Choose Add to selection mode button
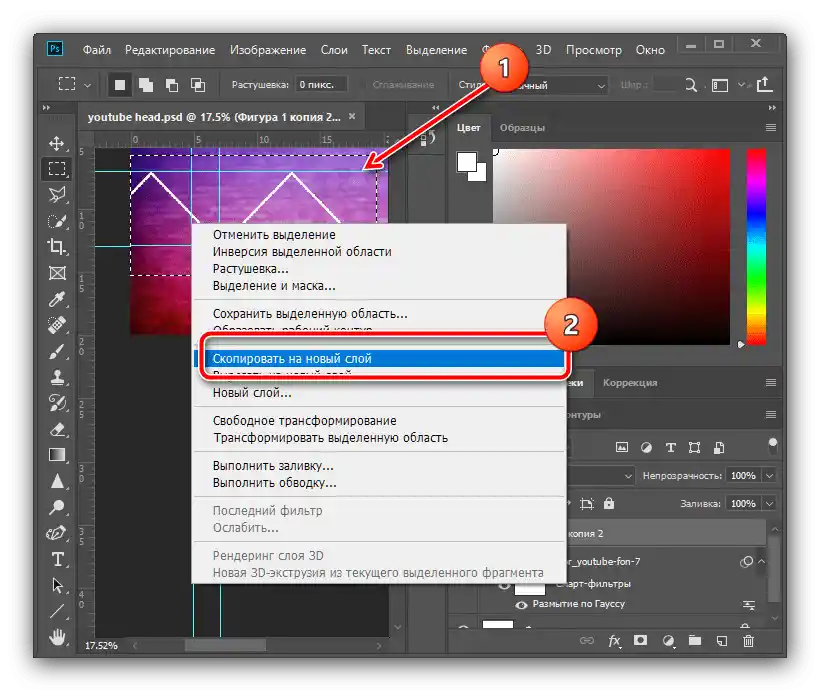The image size is (820, 691). tap(146, 85)
